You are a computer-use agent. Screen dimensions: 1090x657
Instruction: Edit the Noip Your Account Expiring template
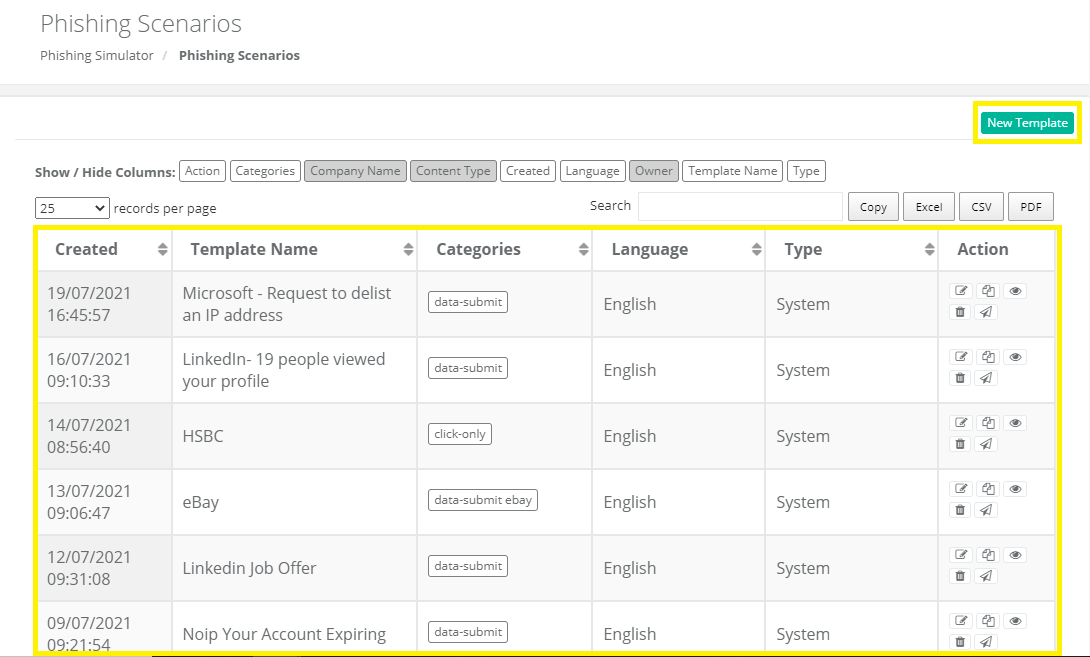tap(961, 622)
